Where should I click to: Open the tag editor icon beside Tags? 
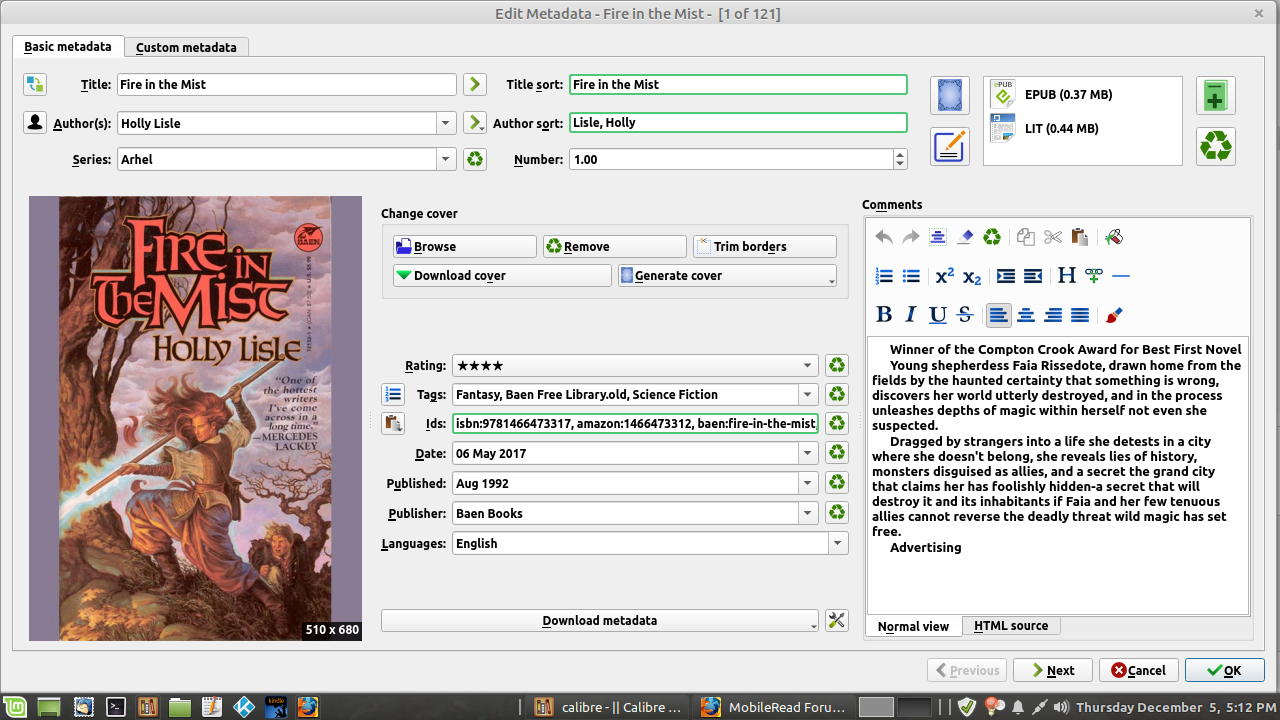pyautogui.click(x=393, y=394)
